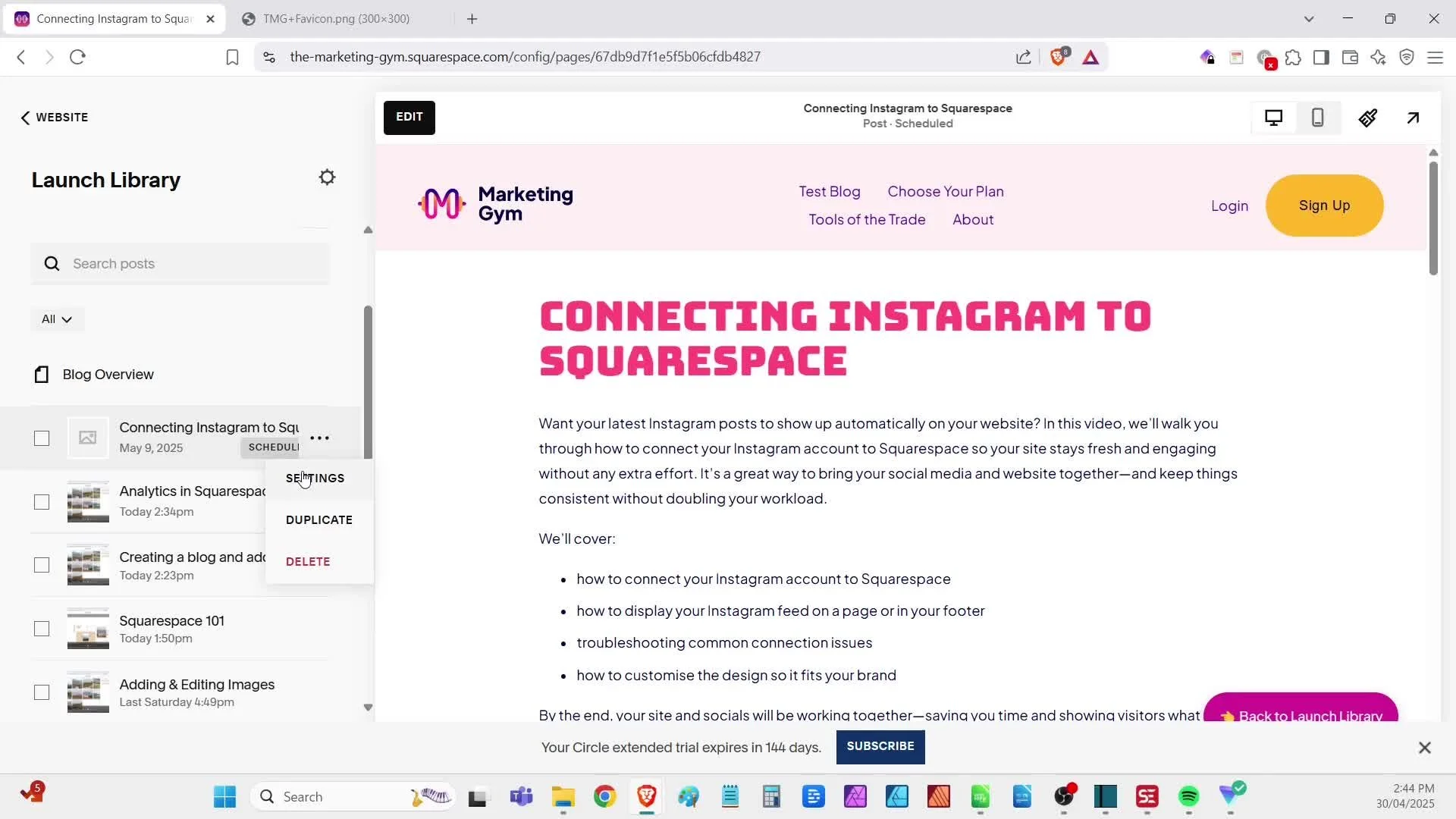Expand the All filter dropdown
The image size is (1456, 819).
(x=57, y=319)
